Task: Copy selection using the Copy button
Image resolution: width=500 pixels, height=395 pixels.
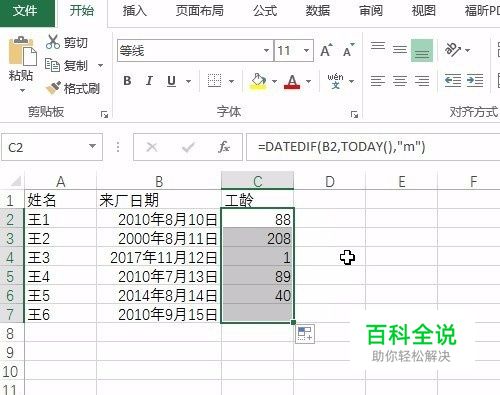Action: tap(67, 65)
